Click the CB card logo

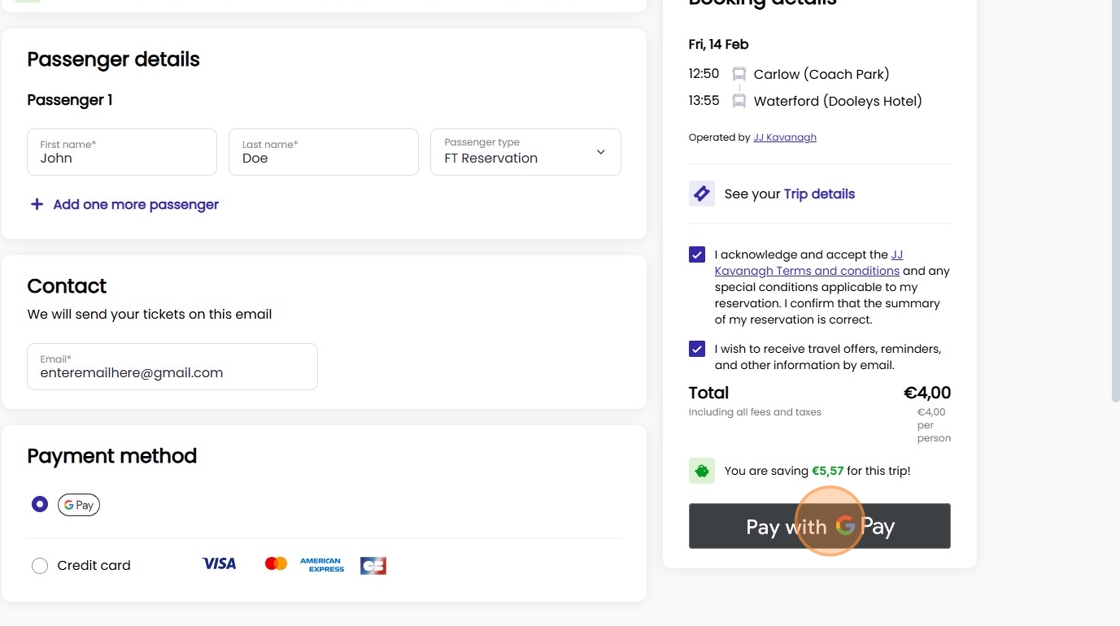[374, 566]
